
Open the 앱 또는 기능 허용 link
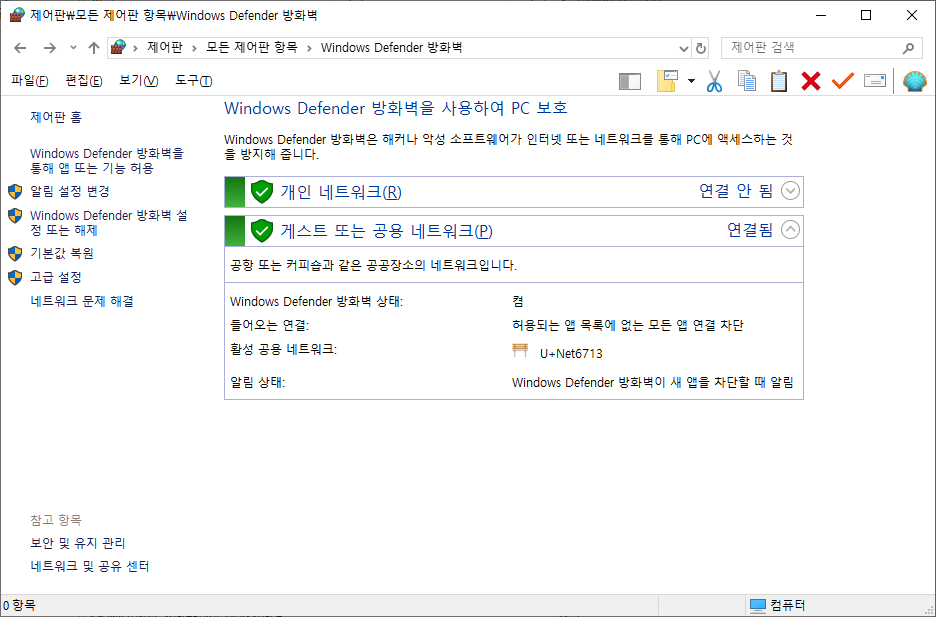[107, 161]
